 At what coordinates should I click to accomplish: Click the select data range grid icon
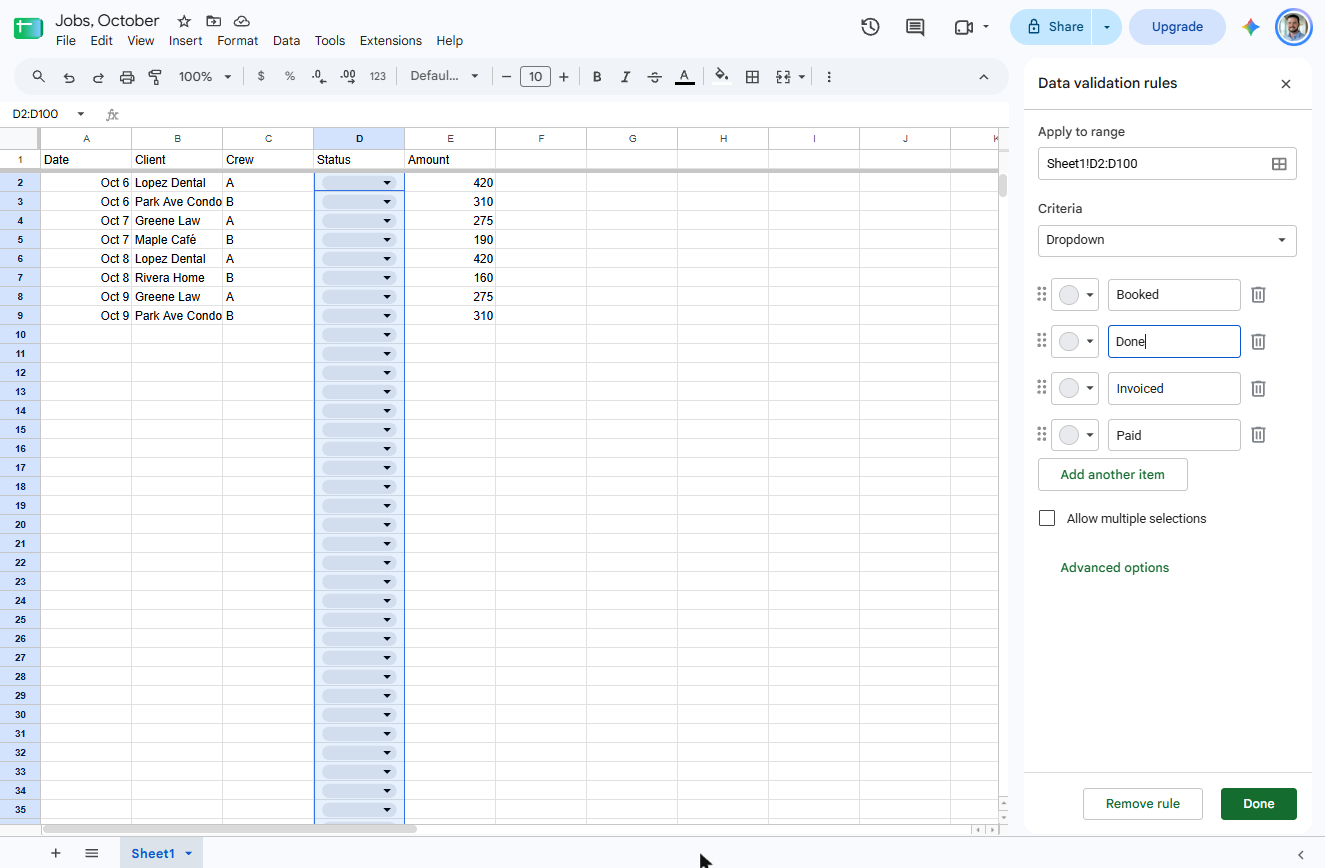point(1279,164)
